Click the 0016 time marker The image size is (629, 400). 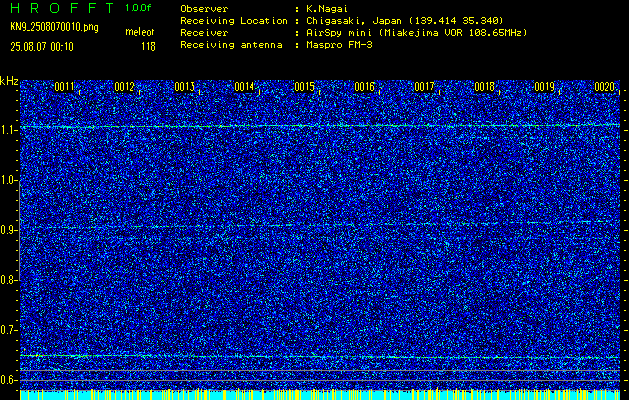click(364, 87)
